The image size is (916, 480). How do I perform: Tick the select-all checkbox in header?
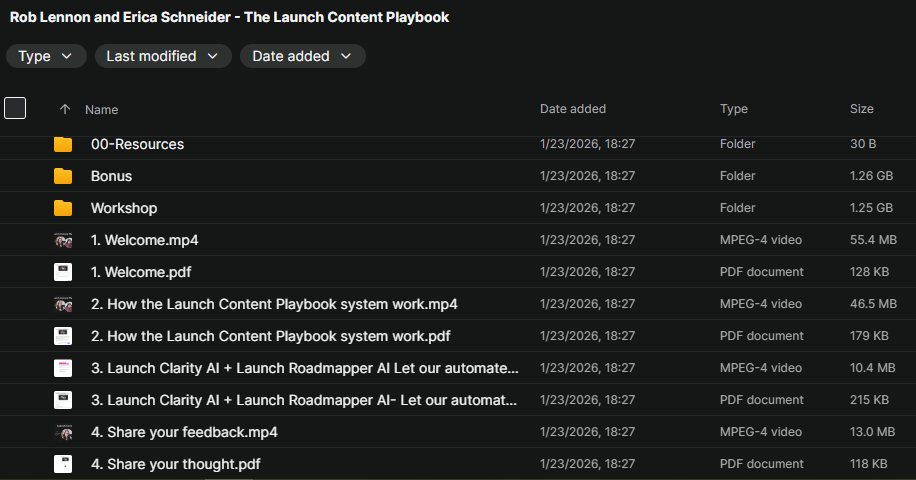tap(15, 108)
